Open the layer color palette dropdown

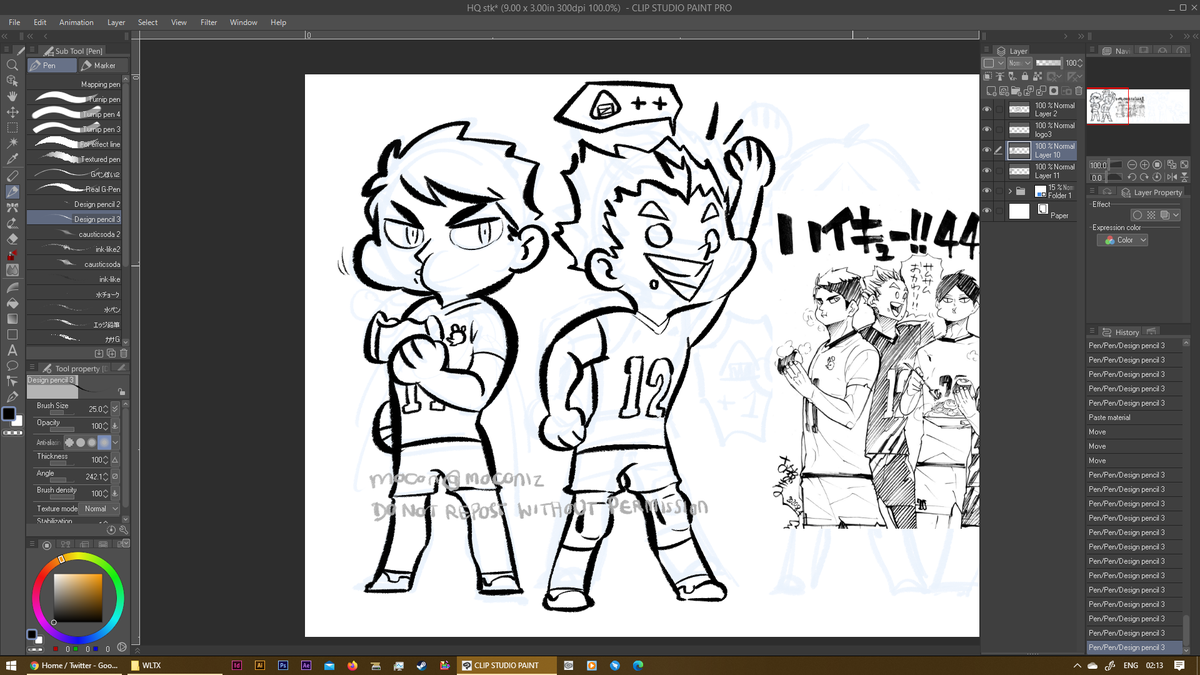tap(993, 63)
